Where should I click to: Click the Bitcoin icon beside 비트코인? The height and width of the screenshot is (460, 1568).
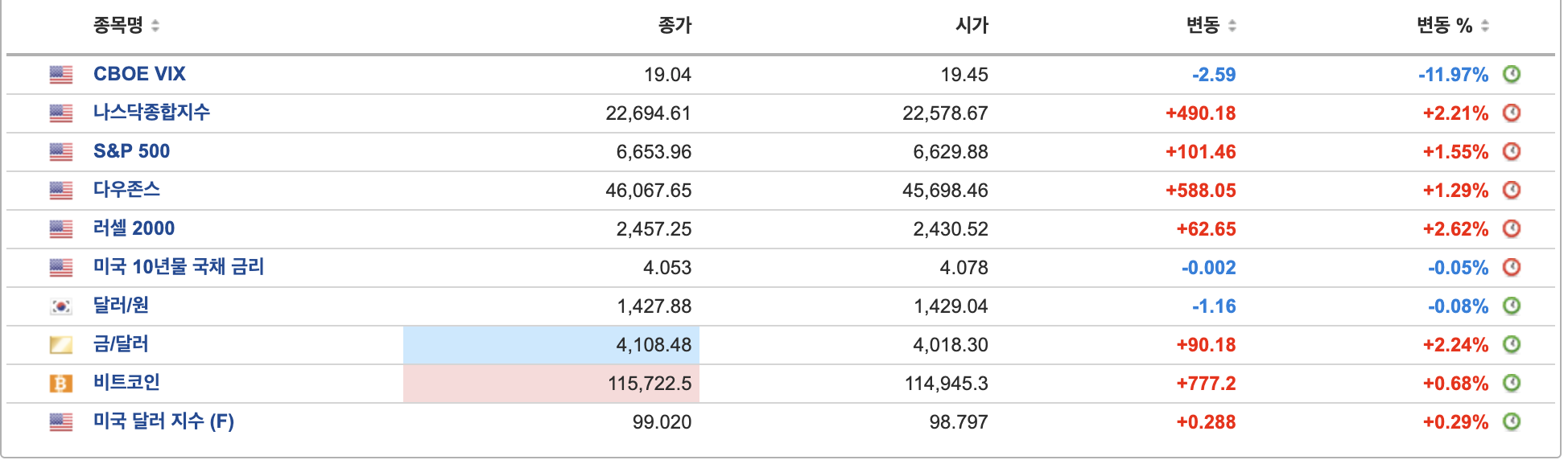coord(61,384)
